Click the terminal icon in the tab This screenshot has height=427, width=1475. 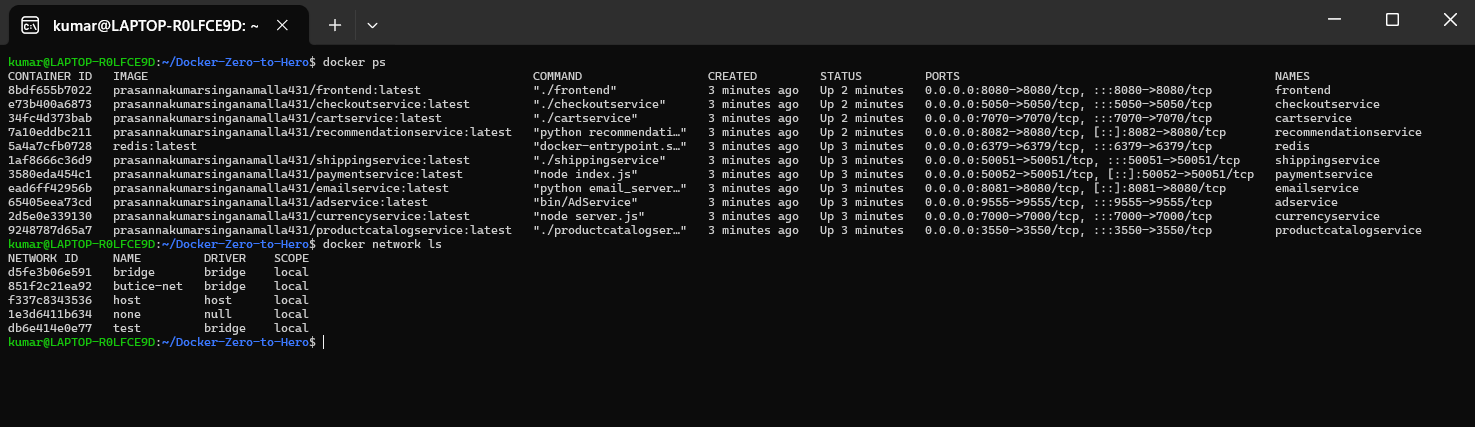tap(31, 25)
